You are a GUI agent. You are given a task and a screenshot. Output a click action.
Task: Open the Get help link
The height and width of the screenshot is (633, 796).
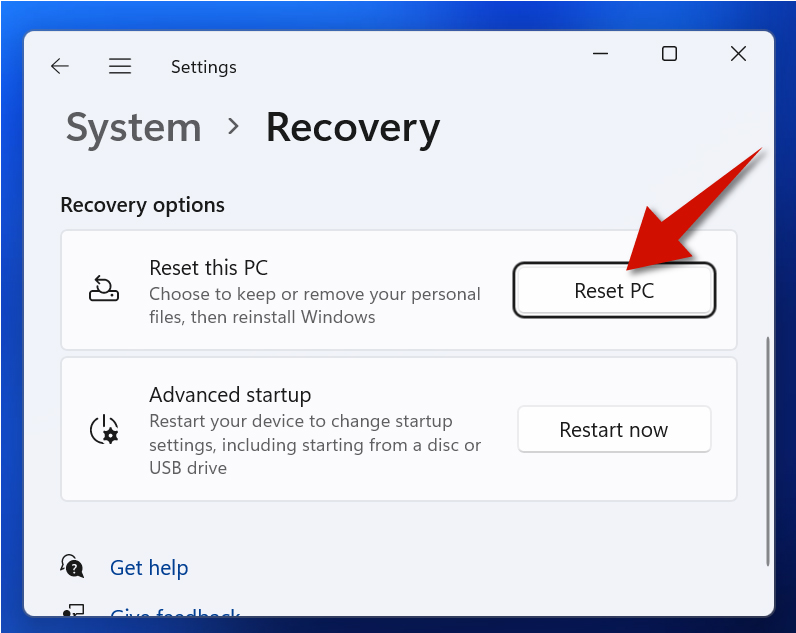tap(149, 568)
